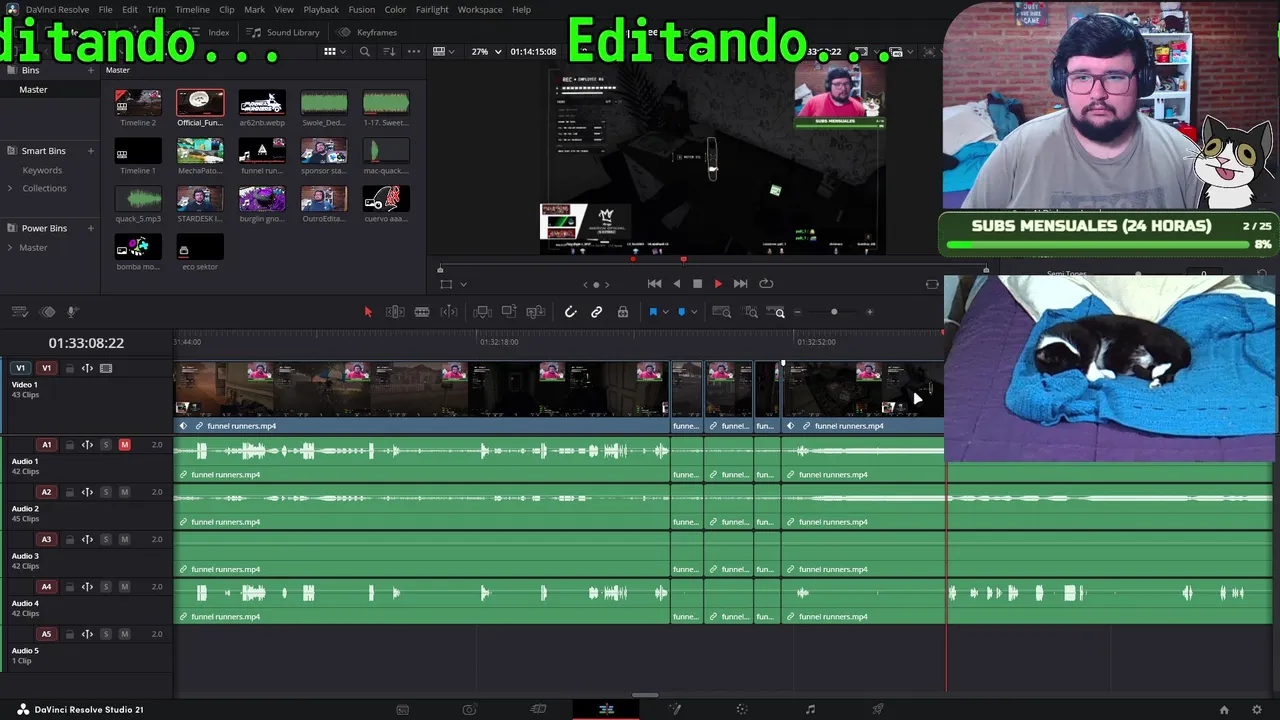Mute Audio 1 track with M button
This screenshot has height=720, width=1280.
pos(124,445)
